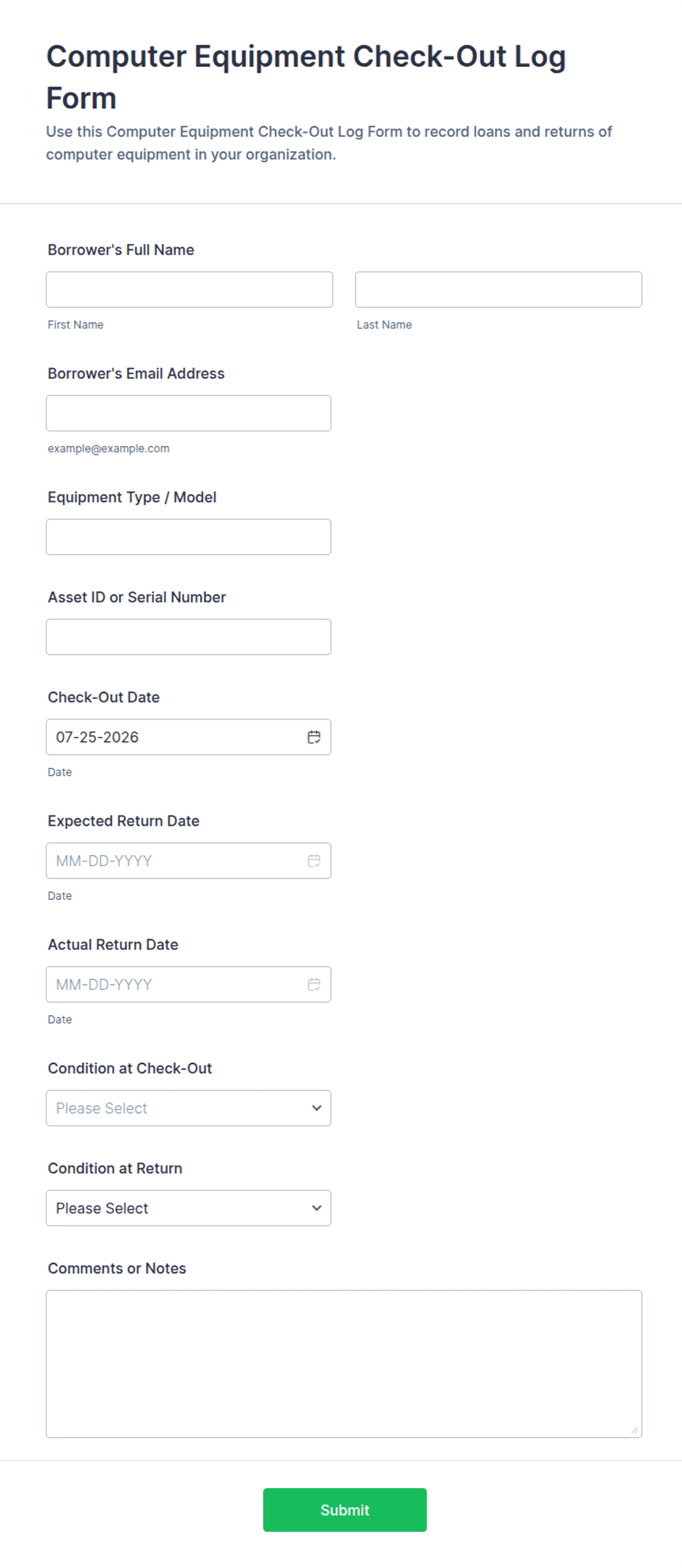
Task: Click the Comments or Notes label
Action: [x=117, y=1269]
